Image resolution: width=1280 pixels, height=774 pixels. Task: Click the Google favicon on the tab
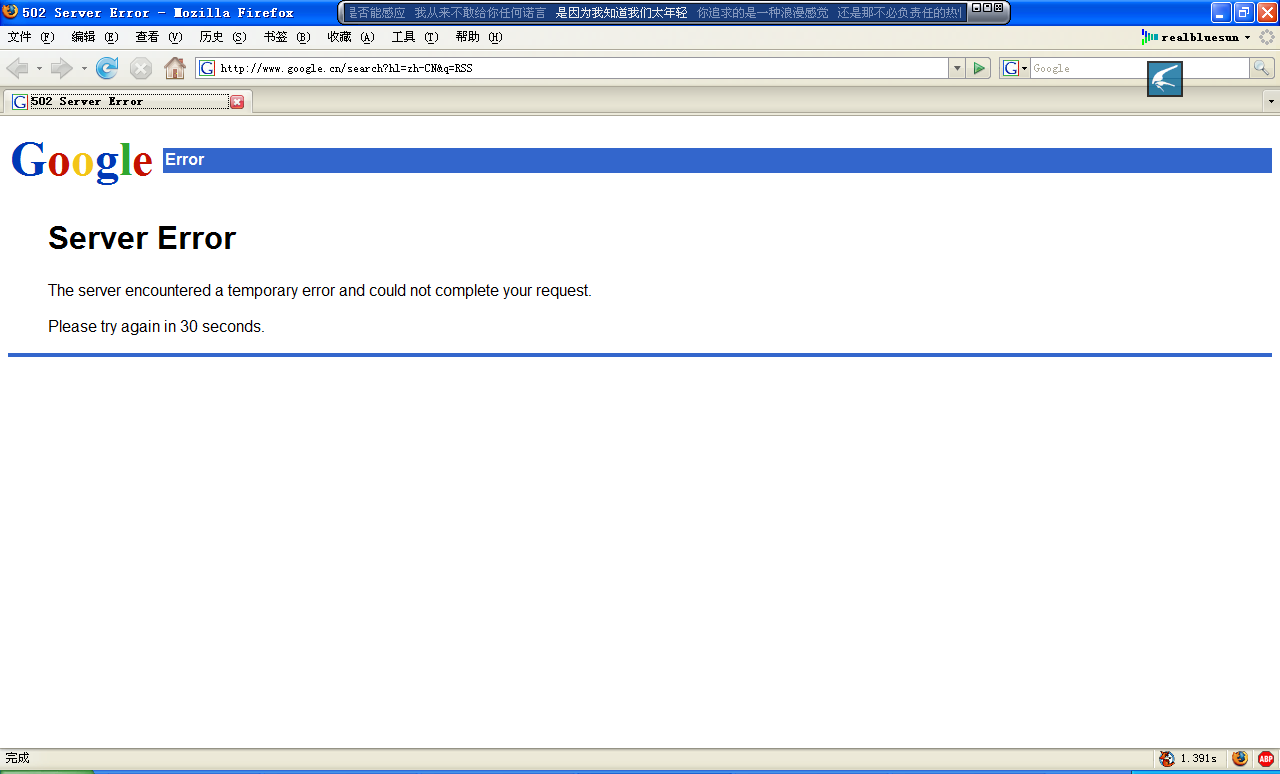click(x=20, y=102)
